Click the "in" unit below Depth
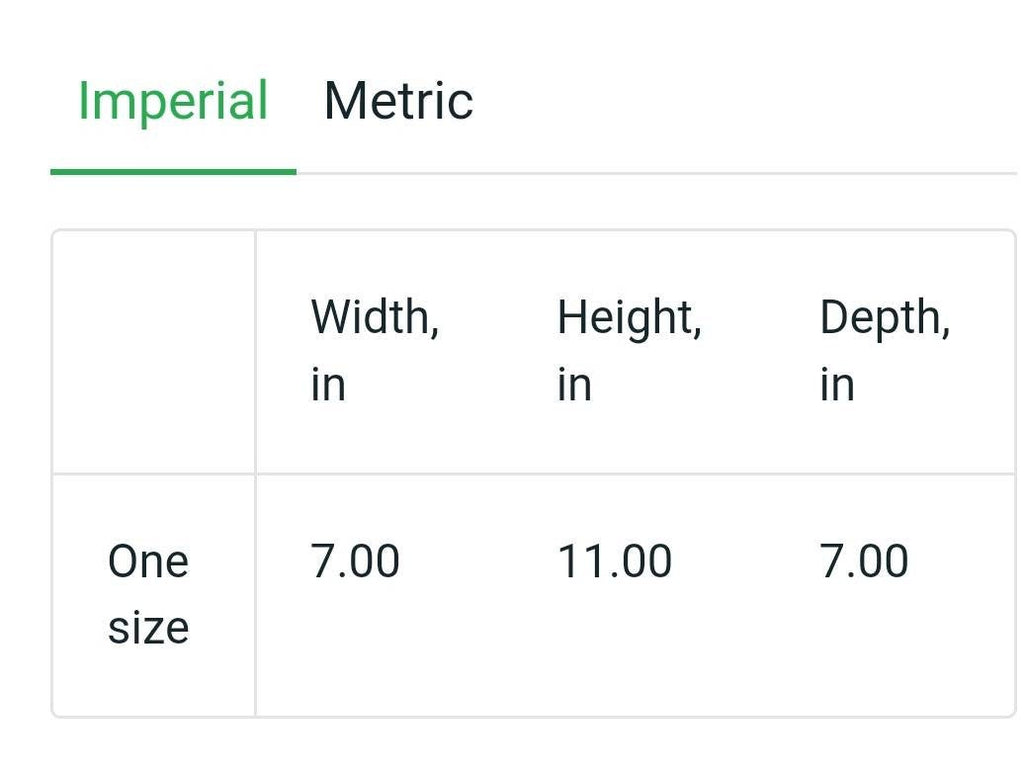This screenshot has width=1024, height=775. click(837, 385)
